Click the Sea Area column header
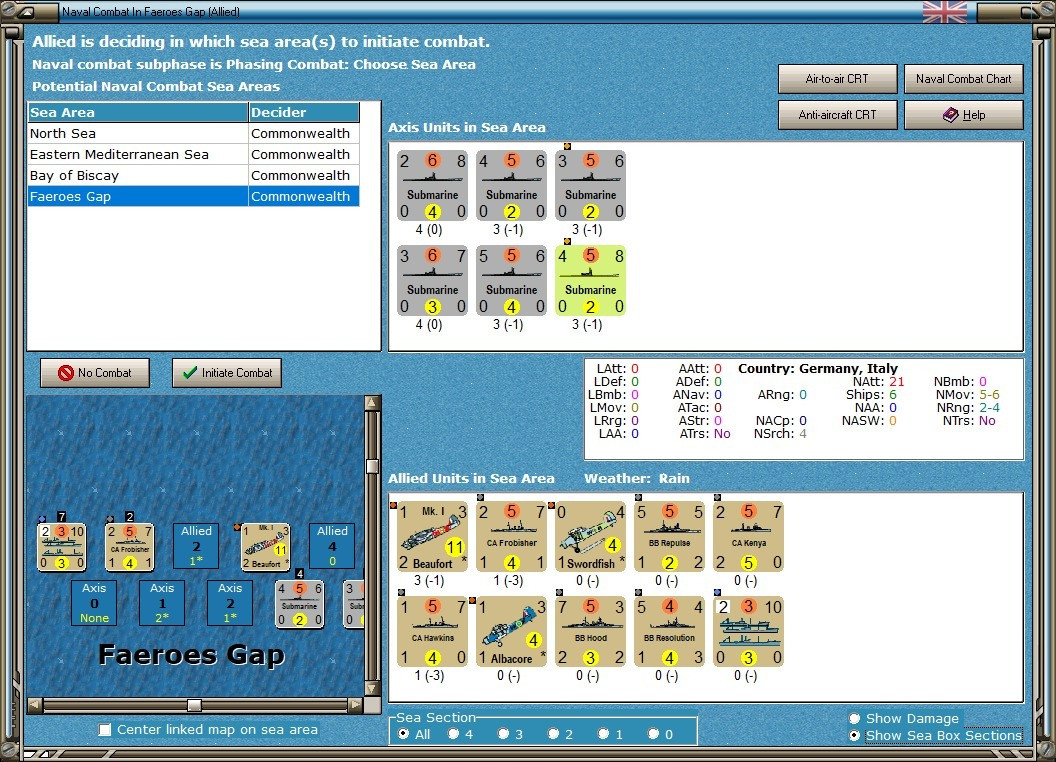This screenshot has height=762, width=1056. pyautogui.click(x=138, y=112)
